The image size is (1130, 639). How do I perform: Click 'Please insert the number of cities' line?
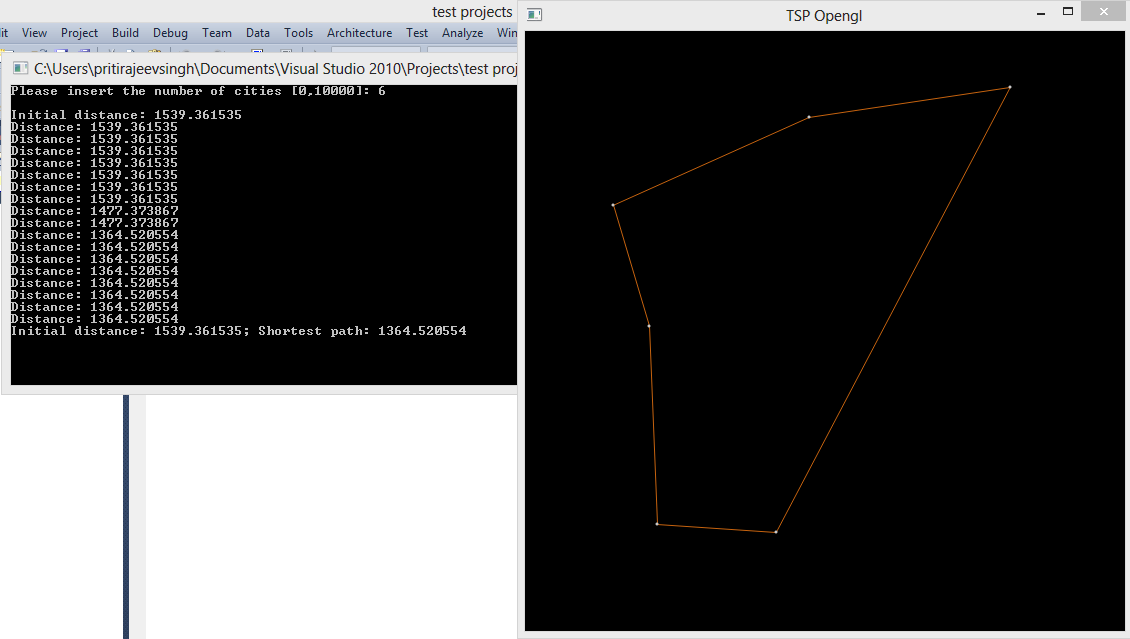click(x=198, y=91)
